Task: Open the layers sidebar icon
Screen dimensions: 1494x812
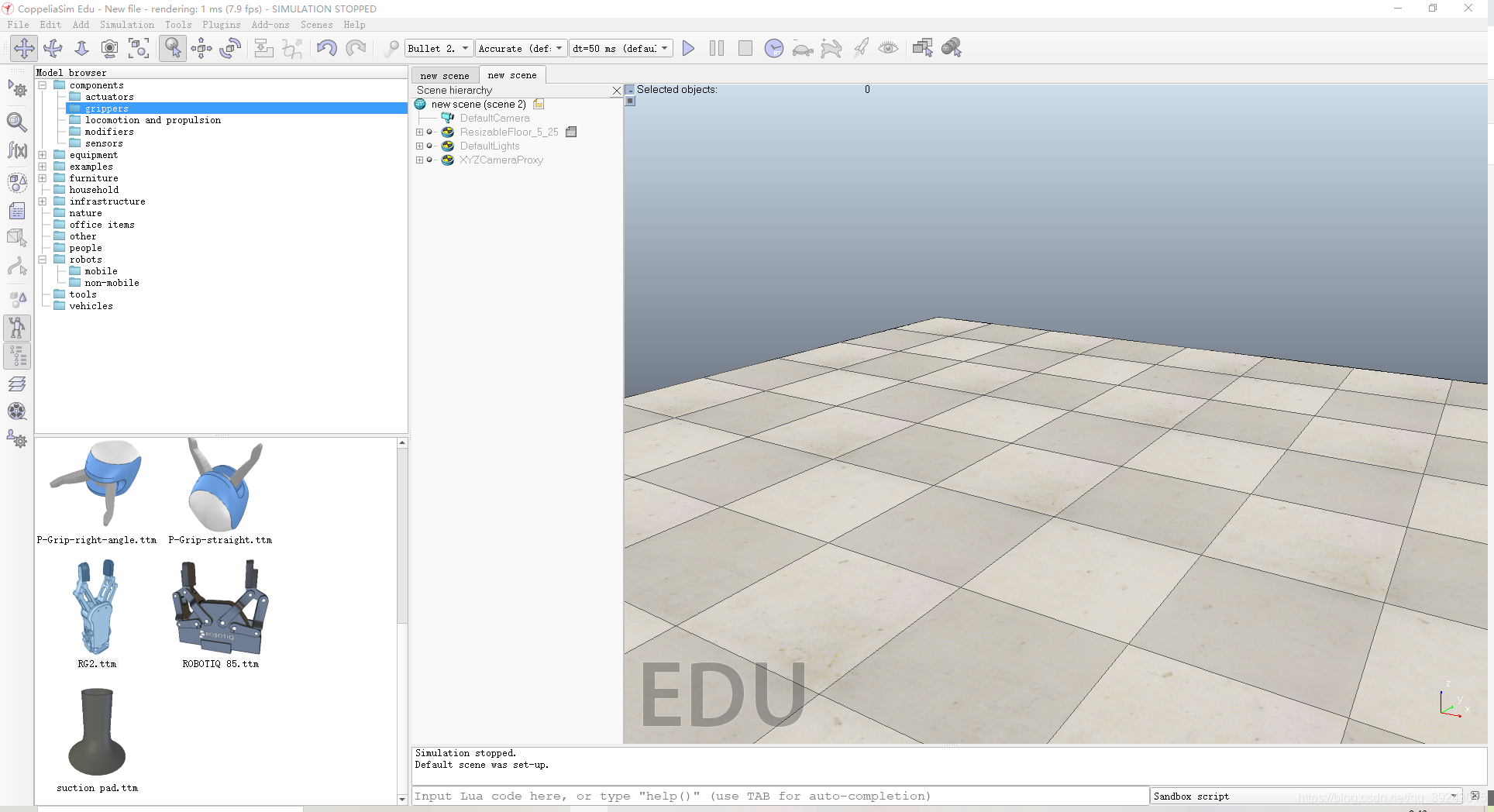Action: (17, 384)
